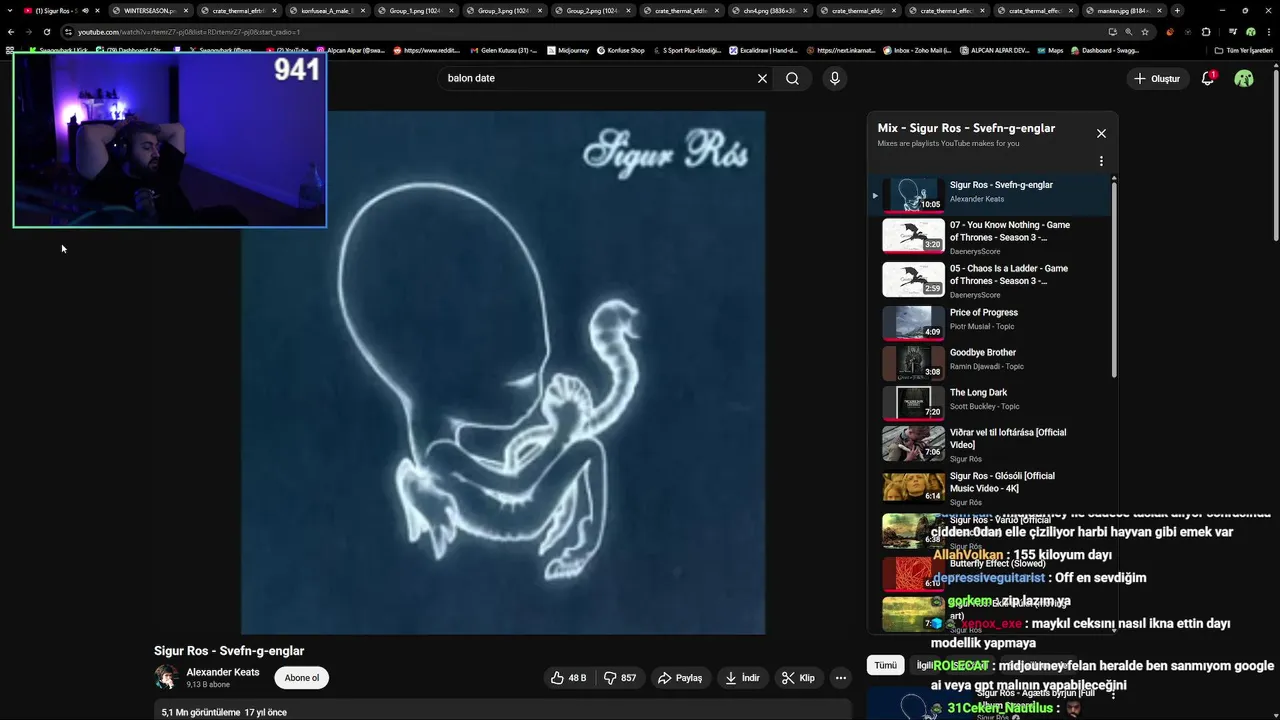This screenshot has height=720, width=1280.
Task: Like the video with 48 B likes
Action: coord(568,678)
